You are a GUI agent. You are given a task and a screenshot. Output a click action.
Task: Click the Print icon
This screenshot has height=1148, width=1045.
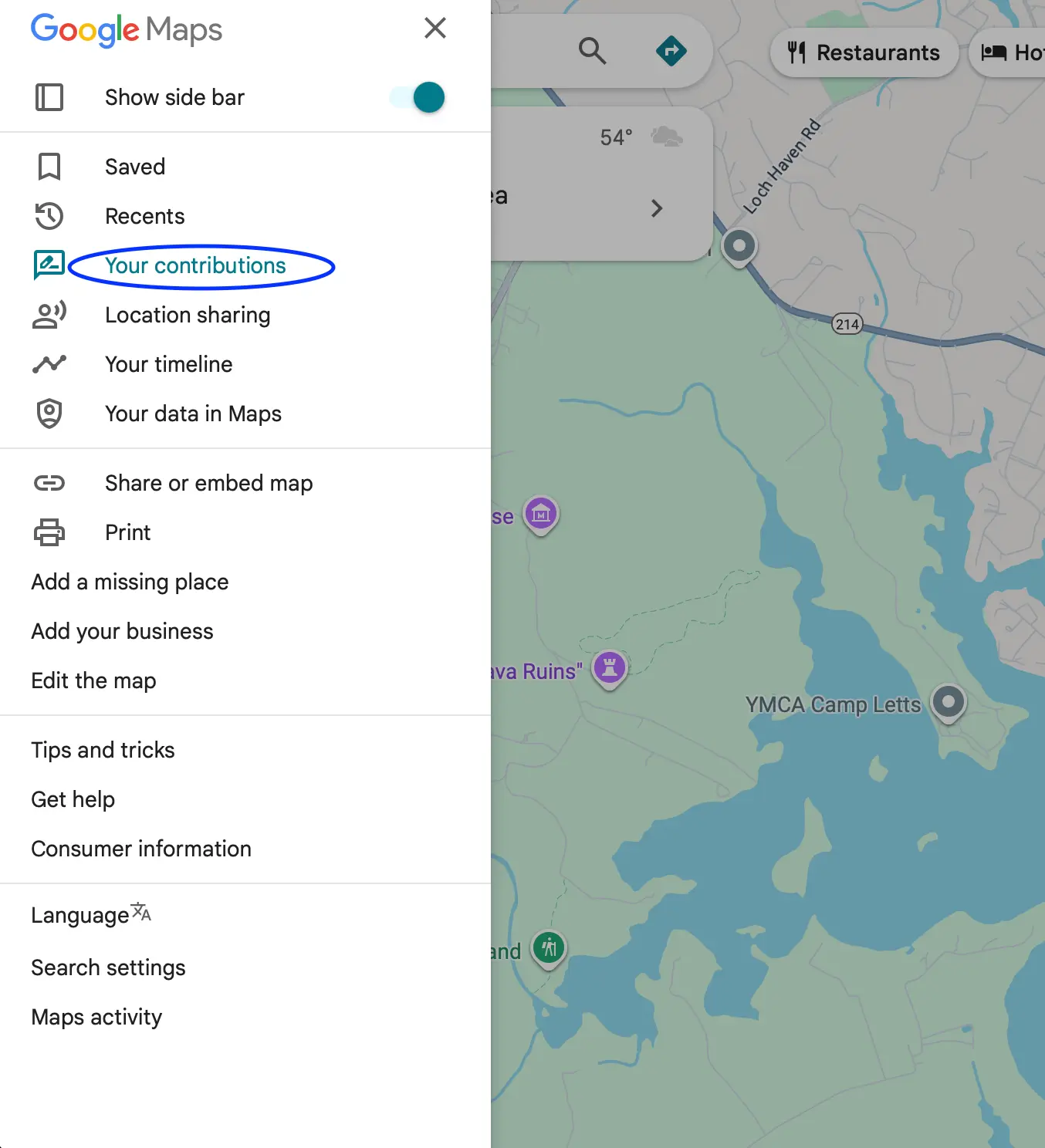coord(49,532)
